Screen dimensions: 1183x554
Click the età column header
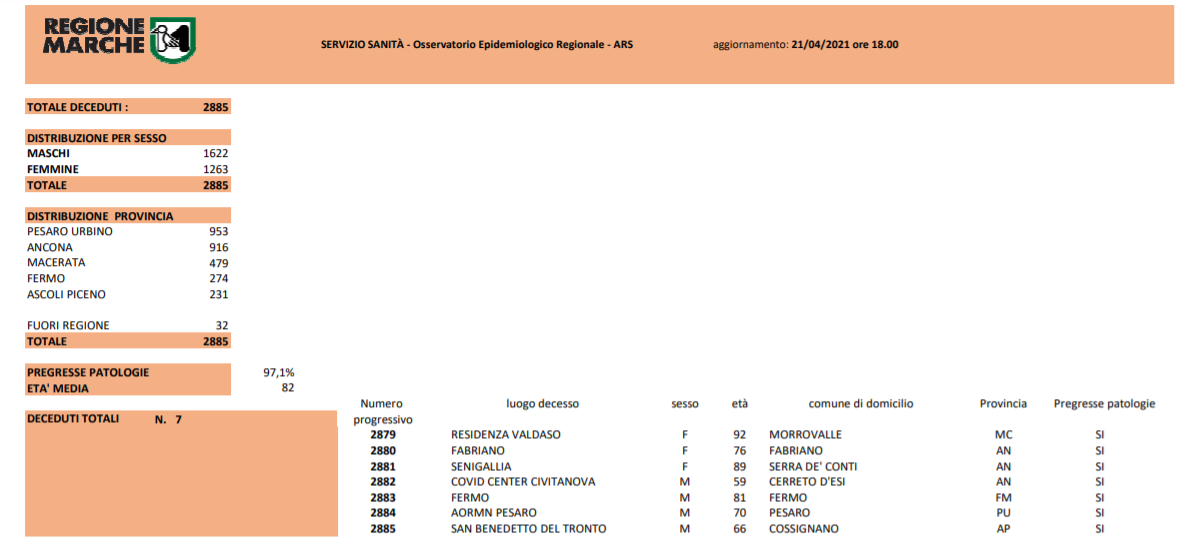tap(739, 404)
